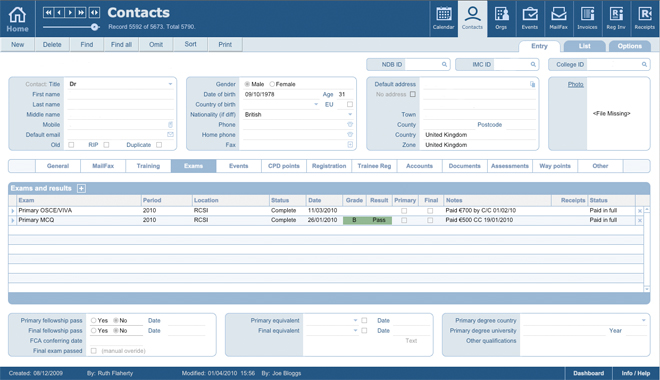Open the Final equivalent dropdown
The image size is (660, 380).
pos(356,331)
